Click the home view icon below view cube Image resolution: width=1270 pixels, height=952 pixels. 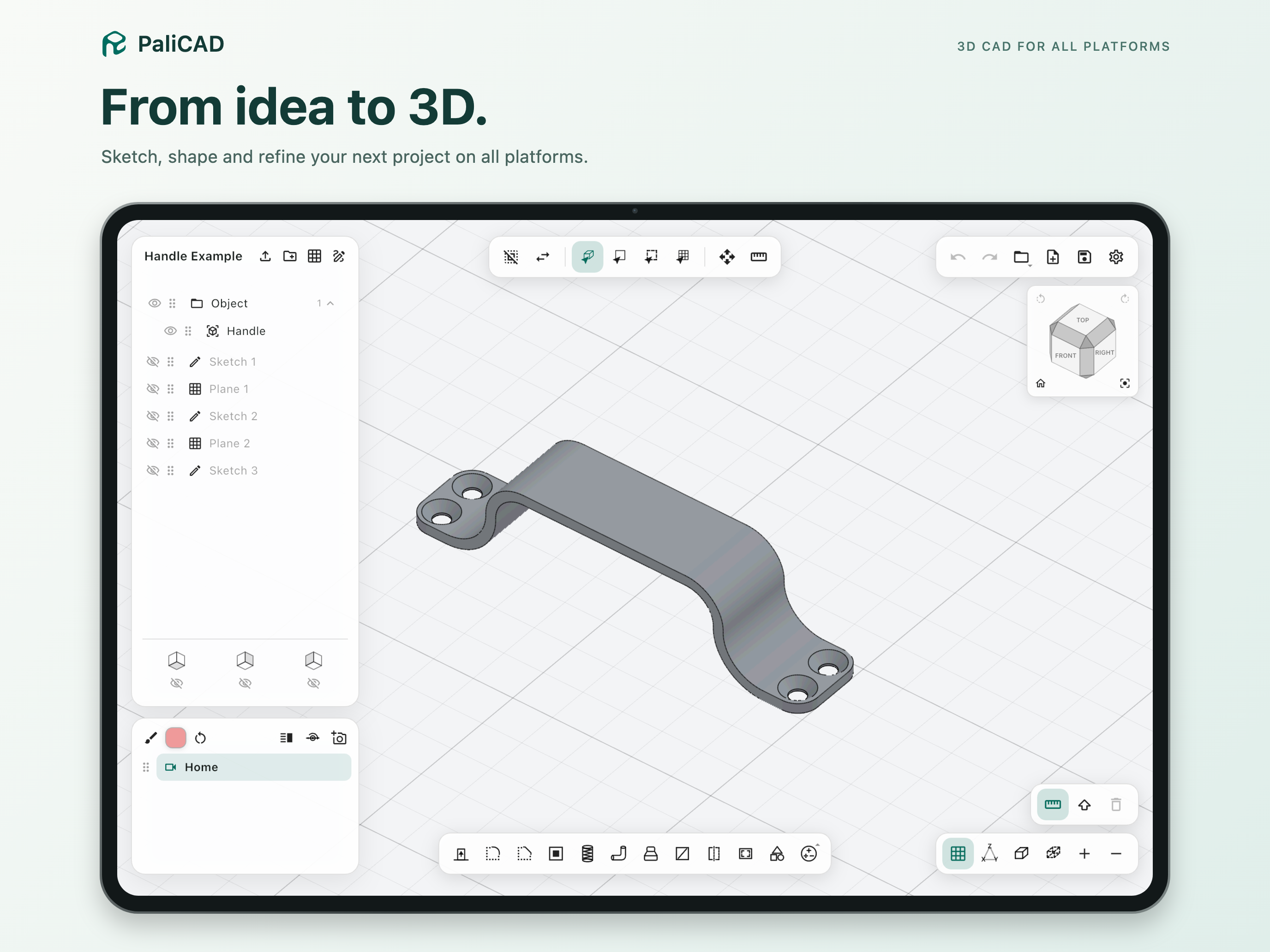click(1040, 383)
